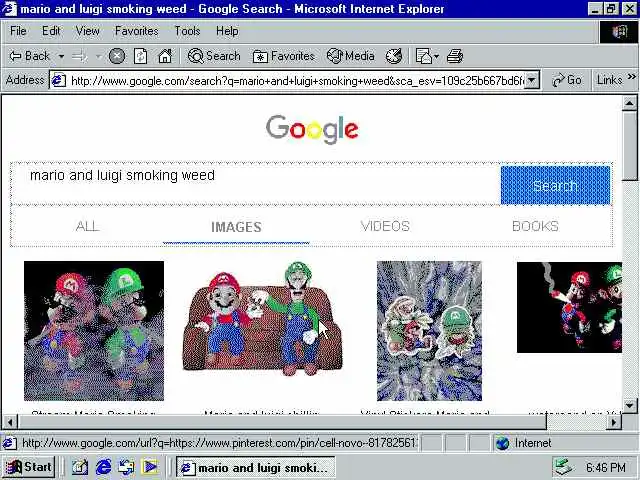This screenshot has width=640, height=480.
Task: Launch Windows Media Player quick launch icon
Action: [x=150, y=467]
